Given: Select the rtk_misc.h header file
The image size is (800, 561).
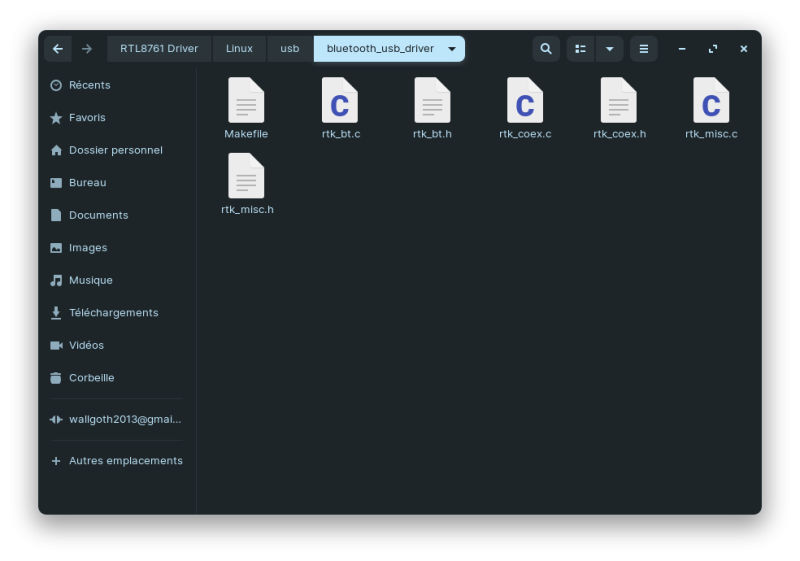Looking at the screenshot, I should click(x=246, y=177).
